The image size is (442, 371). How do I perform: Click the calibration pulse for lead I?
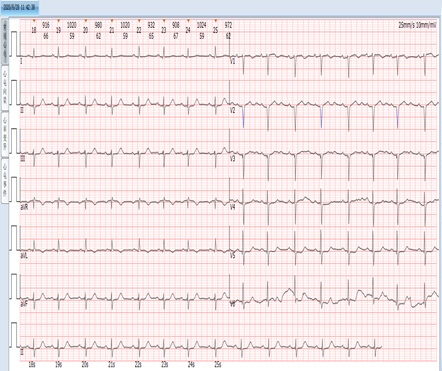tap(15, 44)
